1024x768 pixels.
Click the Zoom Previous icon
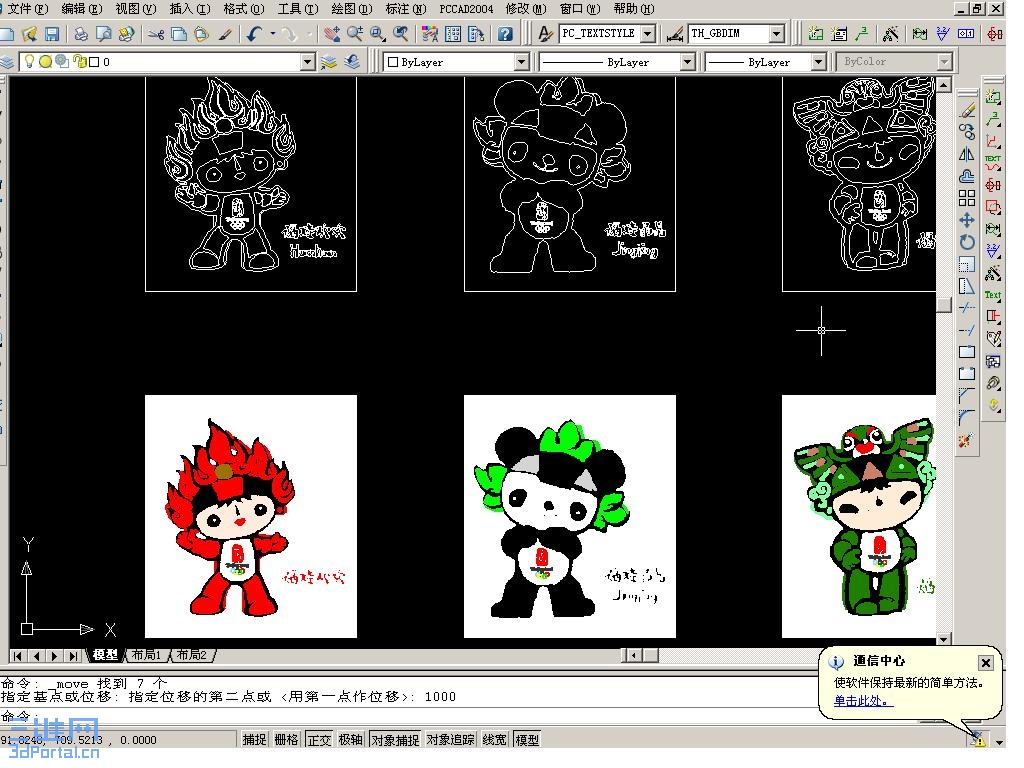click(400, 33)
